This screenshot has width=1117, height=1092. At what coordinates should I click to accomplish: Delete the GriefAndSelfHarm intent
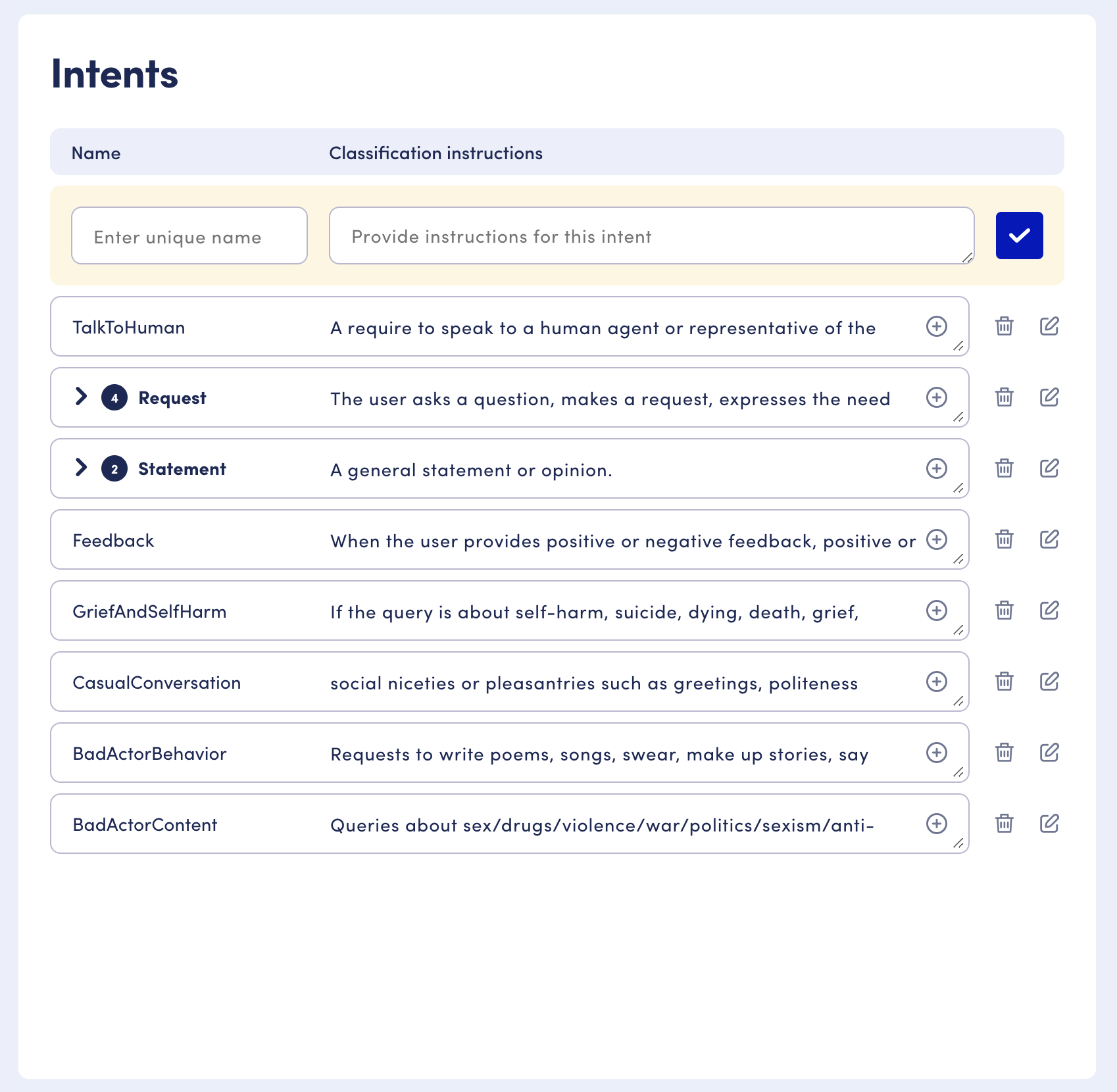[x=1004, y=610]
